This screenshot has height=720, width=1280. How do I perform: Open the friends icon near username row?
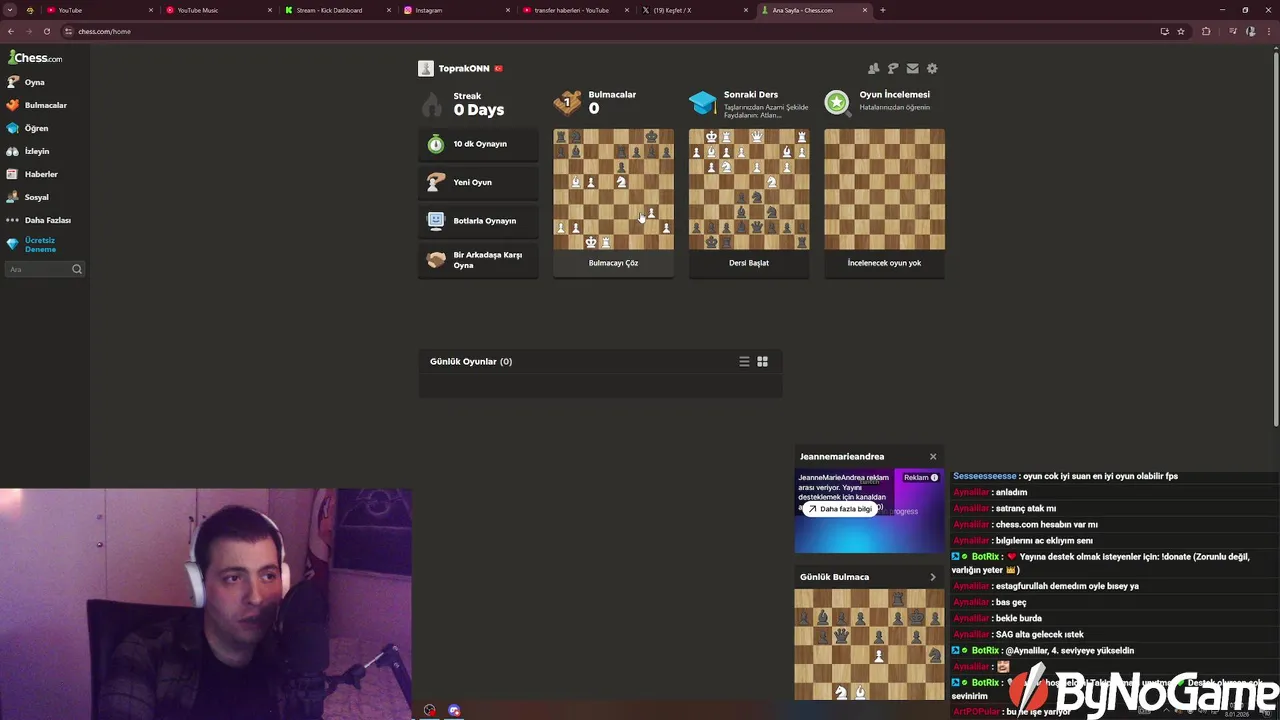873,68
